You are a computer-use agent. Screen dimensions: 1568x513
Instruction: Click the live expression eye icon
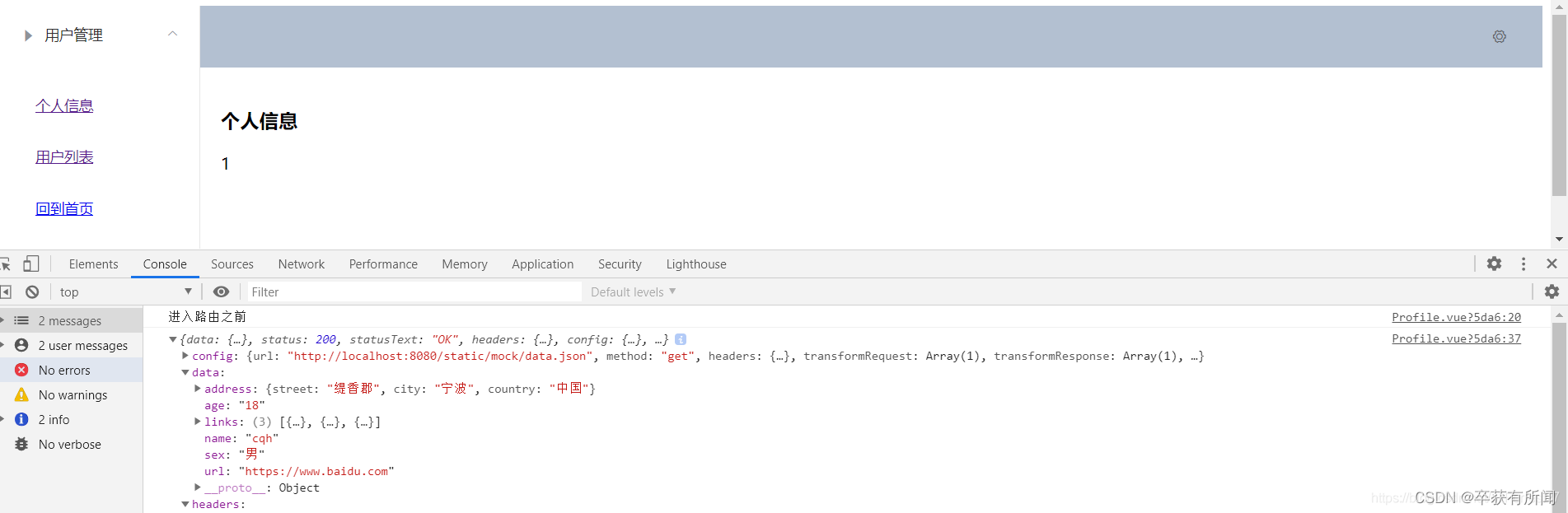click(x=221, y=291)
